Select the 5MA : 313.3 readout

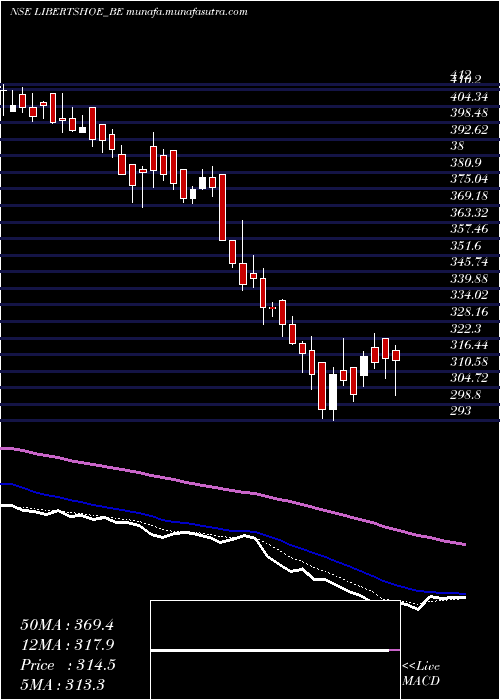(x=62, y=684)
